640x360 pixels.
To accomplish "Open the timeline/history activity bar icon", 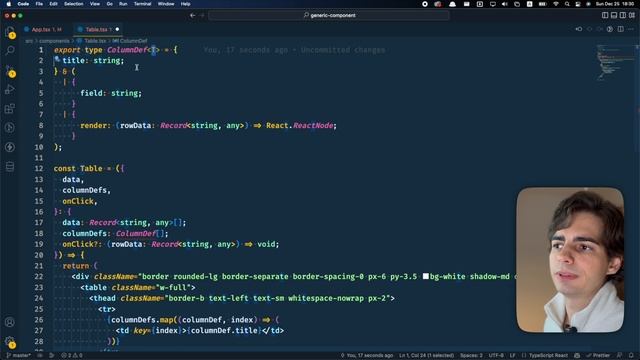I will [10, 128].
